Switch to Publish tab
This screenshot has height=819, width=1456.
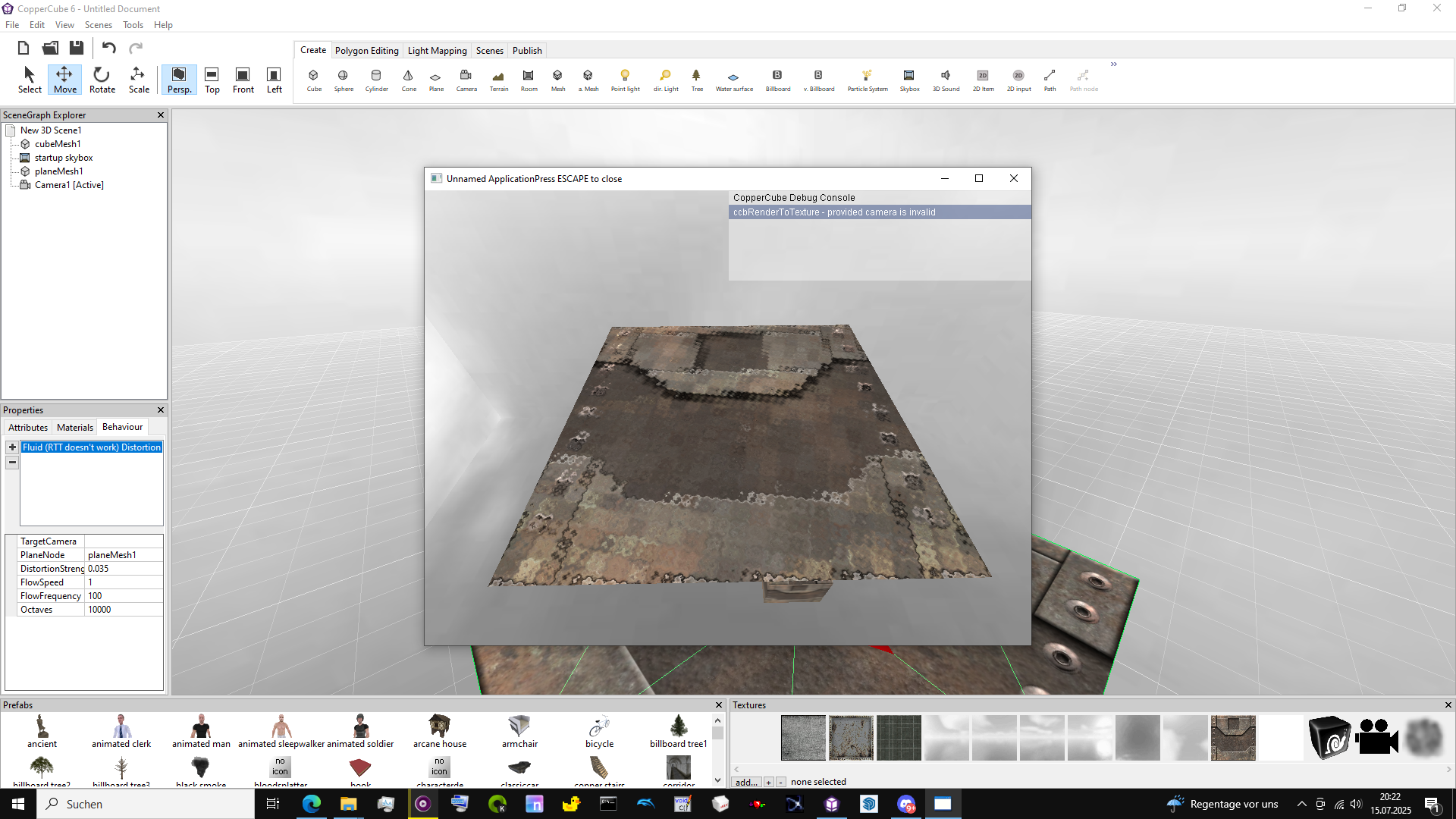pos(527,51)
